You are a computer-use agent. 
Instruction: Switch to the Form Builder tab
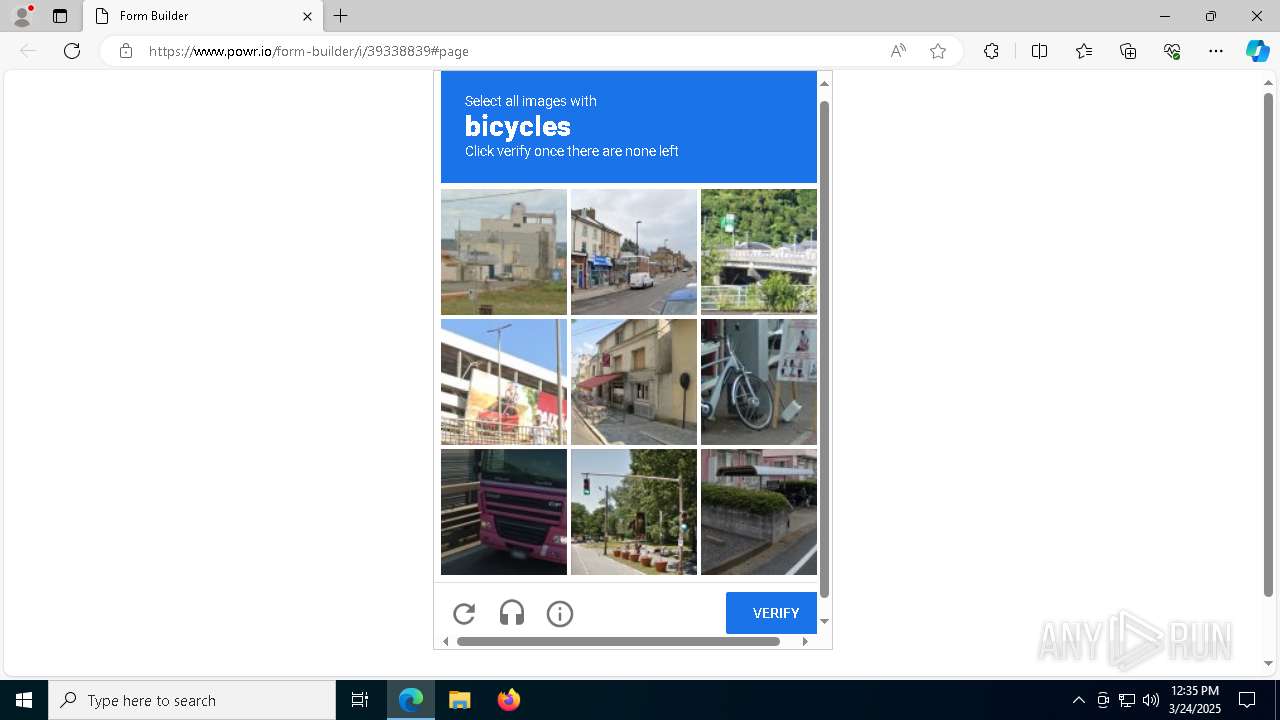[x=203, y=16]
